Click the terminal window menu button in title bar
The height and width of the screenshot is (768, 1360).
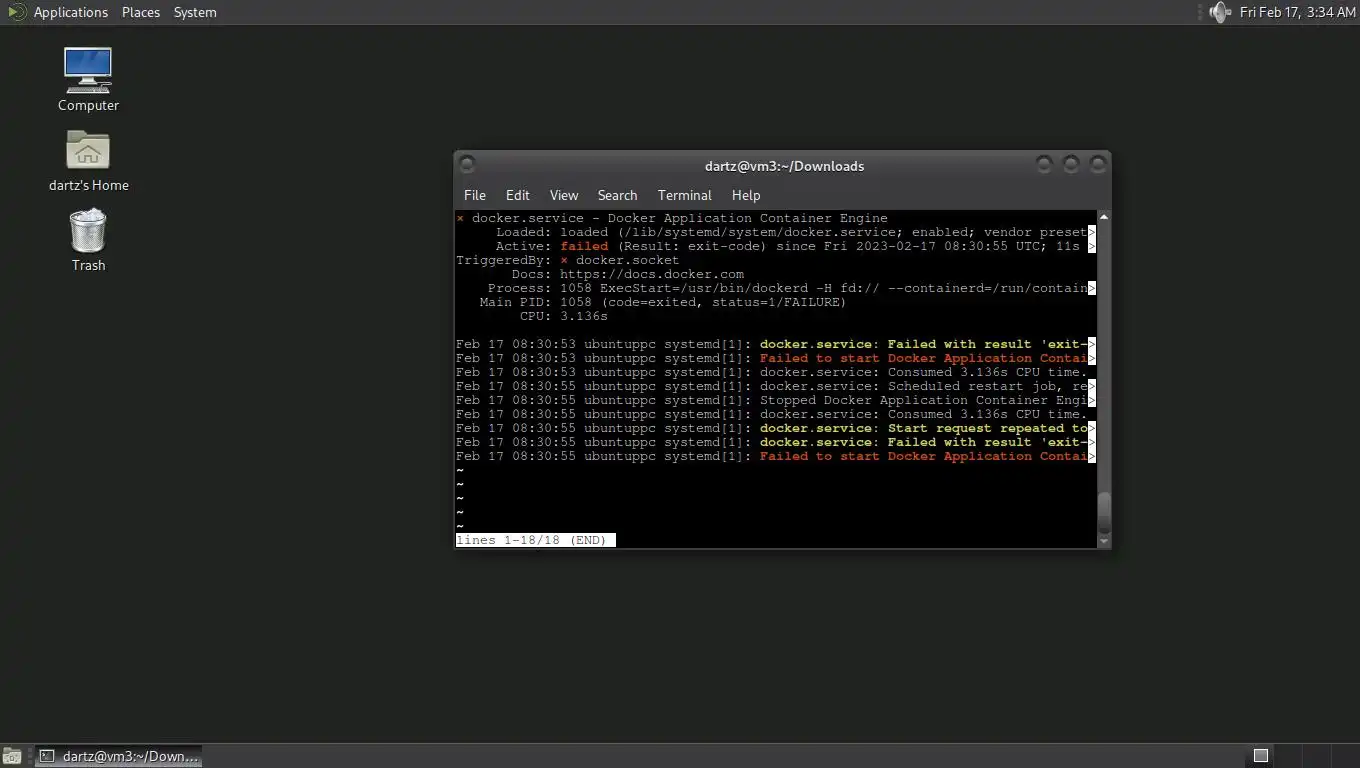point(467,165)
